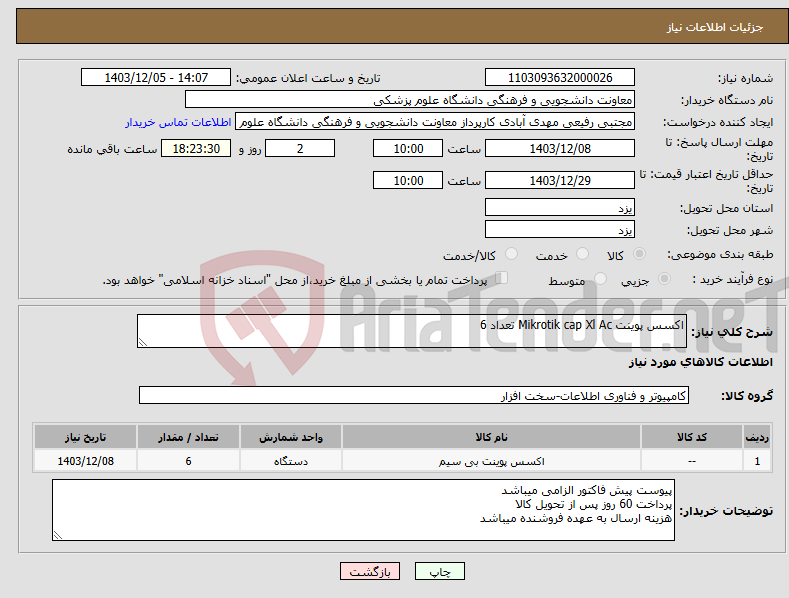Image resolution: width=789 pixels, height=598 pixels.
Task: Click the remaining time field 18:23:30
Action: (196, 148)
